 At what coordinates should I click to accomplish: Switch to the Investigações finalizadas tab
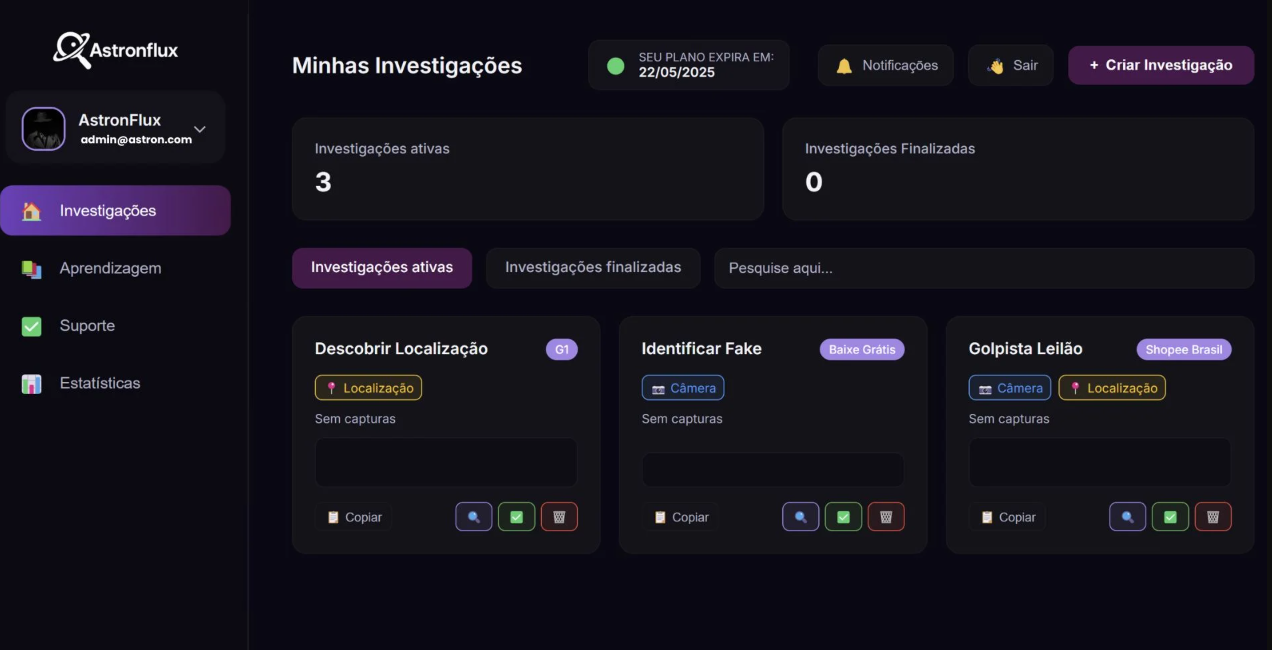[593, 268]
